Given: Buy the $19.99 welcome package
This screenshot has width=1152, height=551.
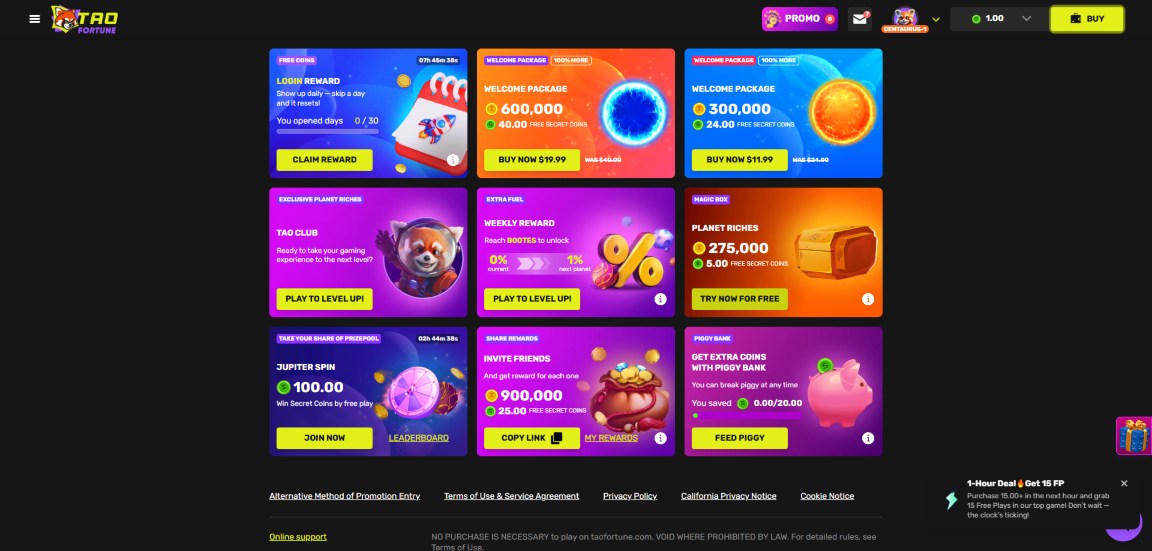Looking at the screenshot, I should point(532,160).
